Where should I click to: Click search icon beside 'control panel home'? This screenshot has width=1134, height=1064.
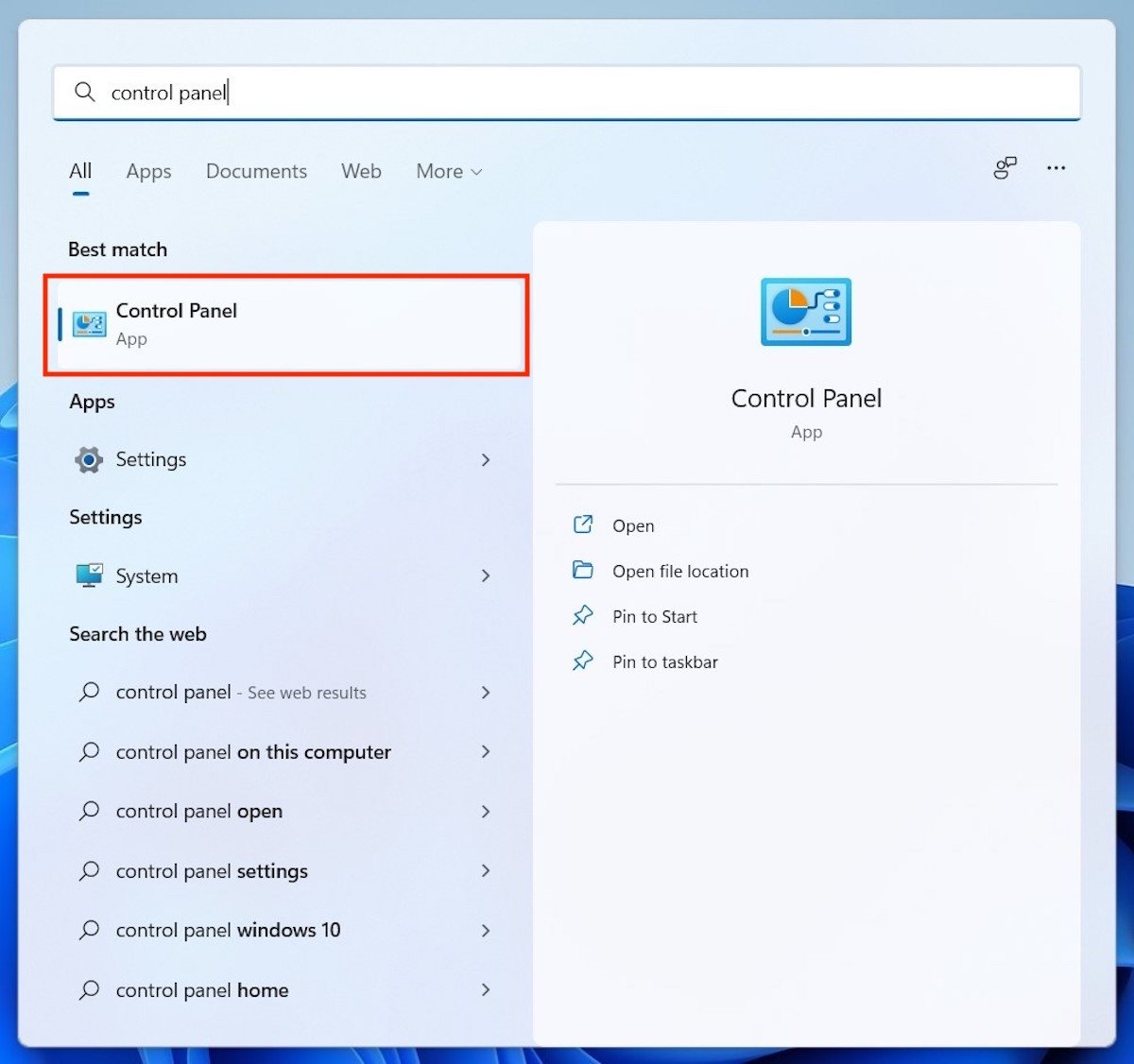[x=89, y=989]
